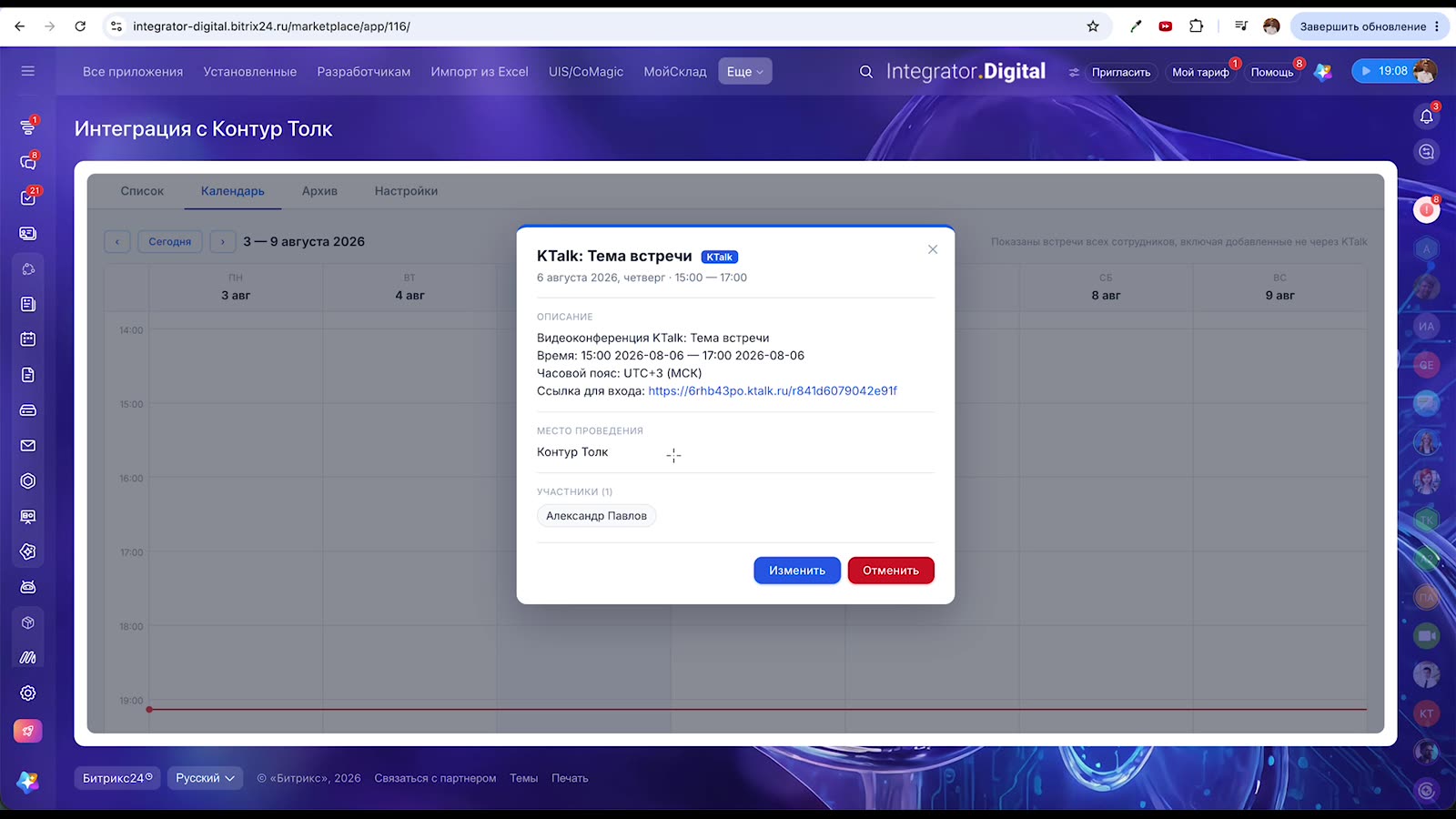Viewport: 1456px width, 819px height.
Task: Open the hamburger menu in left sidebar
Action: (28, 71)
